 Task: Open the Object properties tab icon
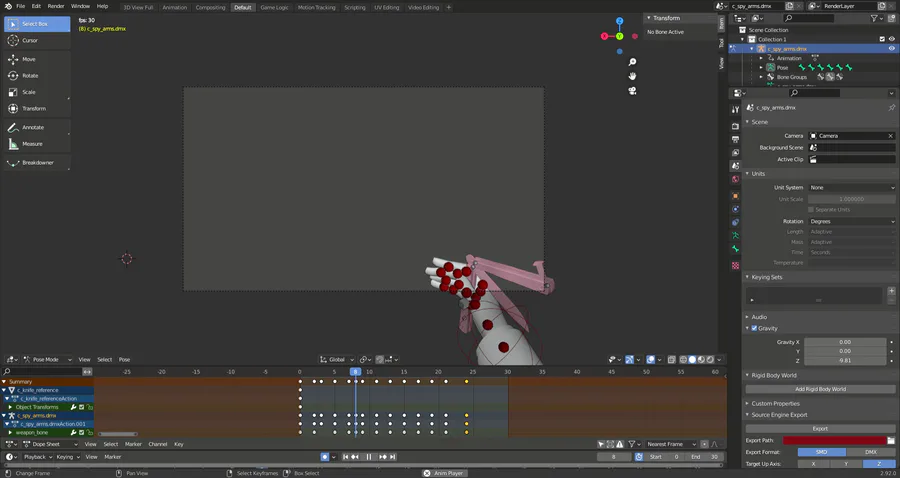click(735, 196)
